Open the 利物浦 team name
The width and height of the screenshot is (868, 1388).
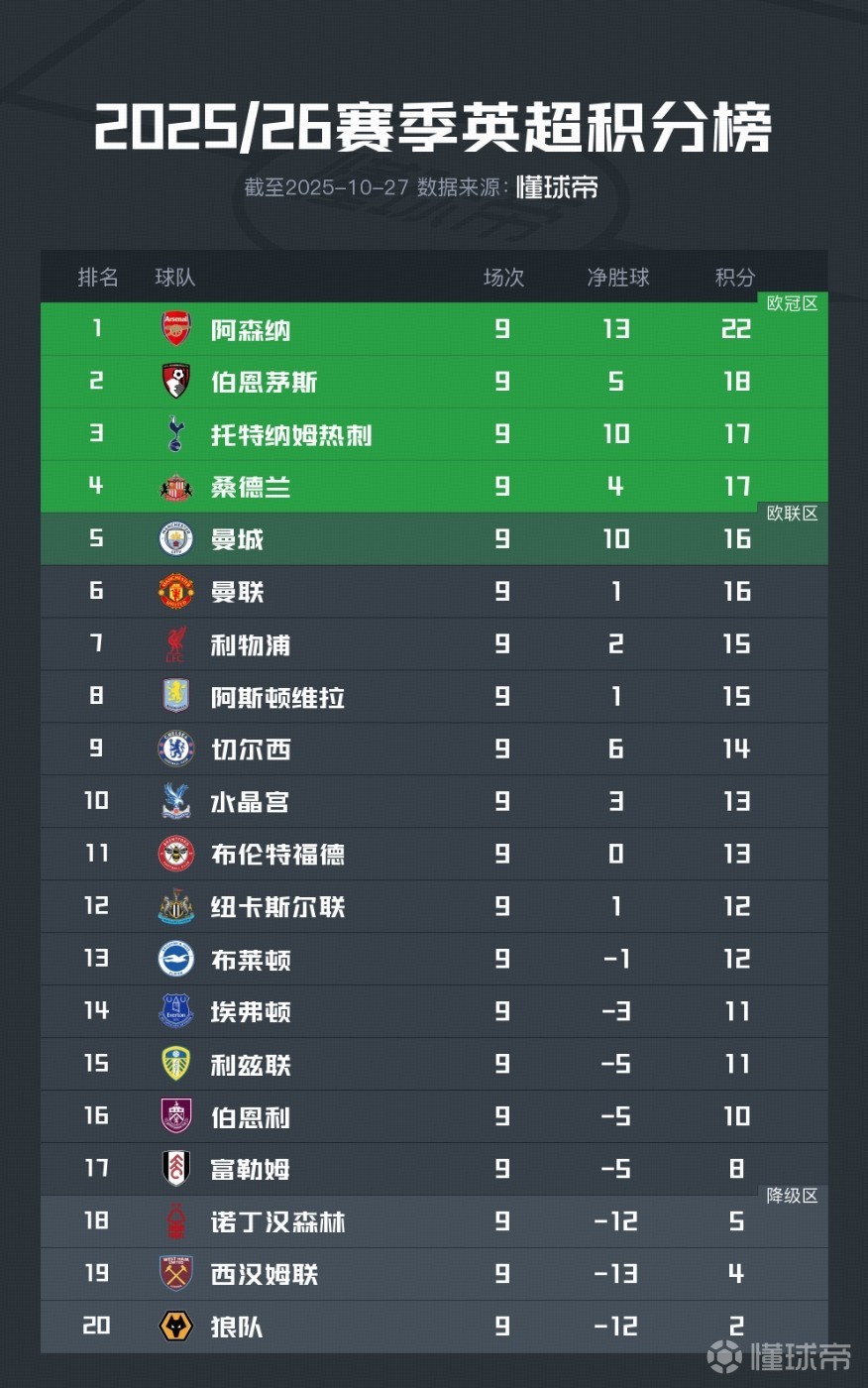pyautogui.click(x=251, y=645)
